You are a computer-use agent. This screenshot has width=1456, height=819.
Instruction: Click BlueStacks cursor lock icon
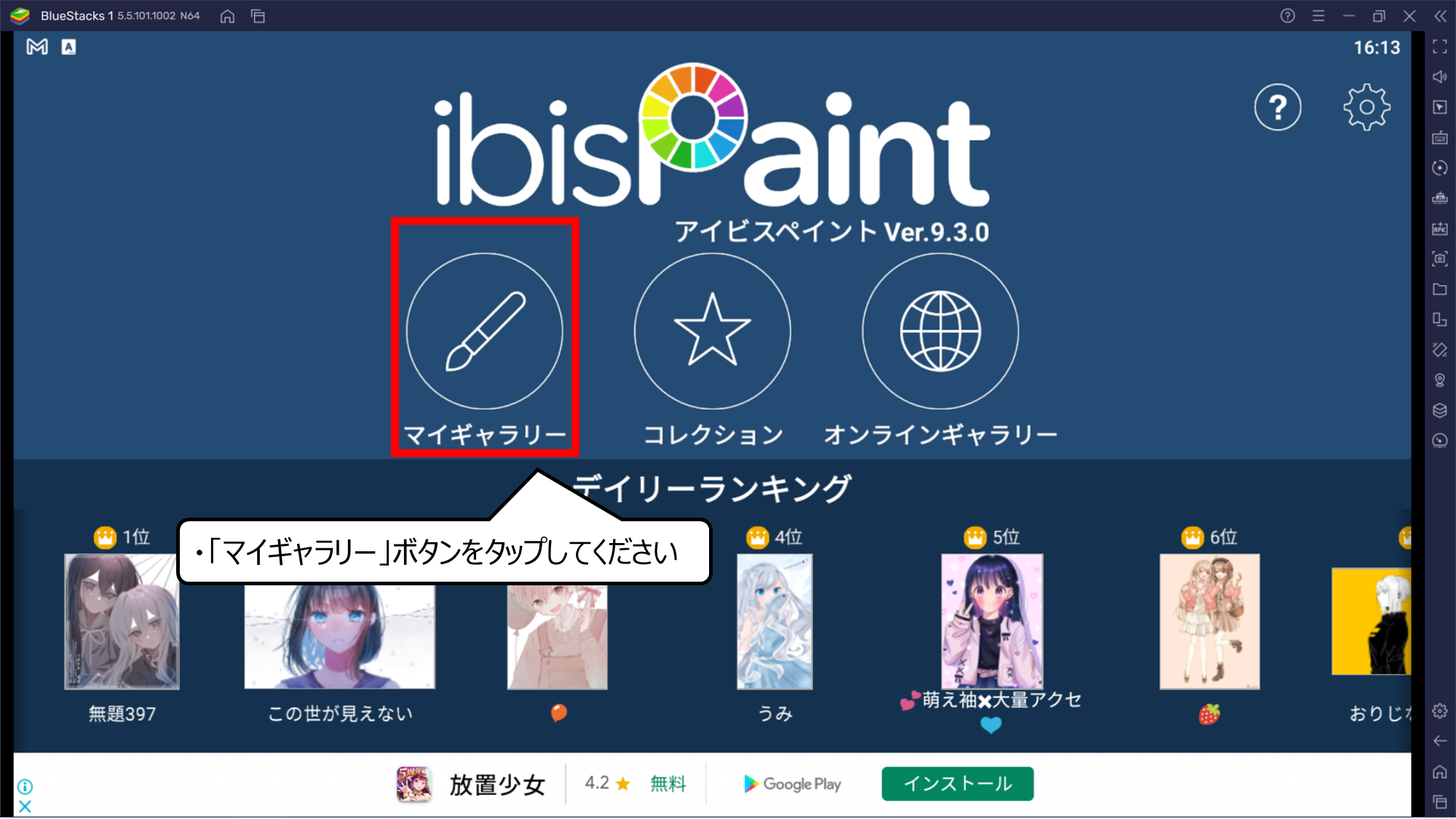click(1439, 107)
